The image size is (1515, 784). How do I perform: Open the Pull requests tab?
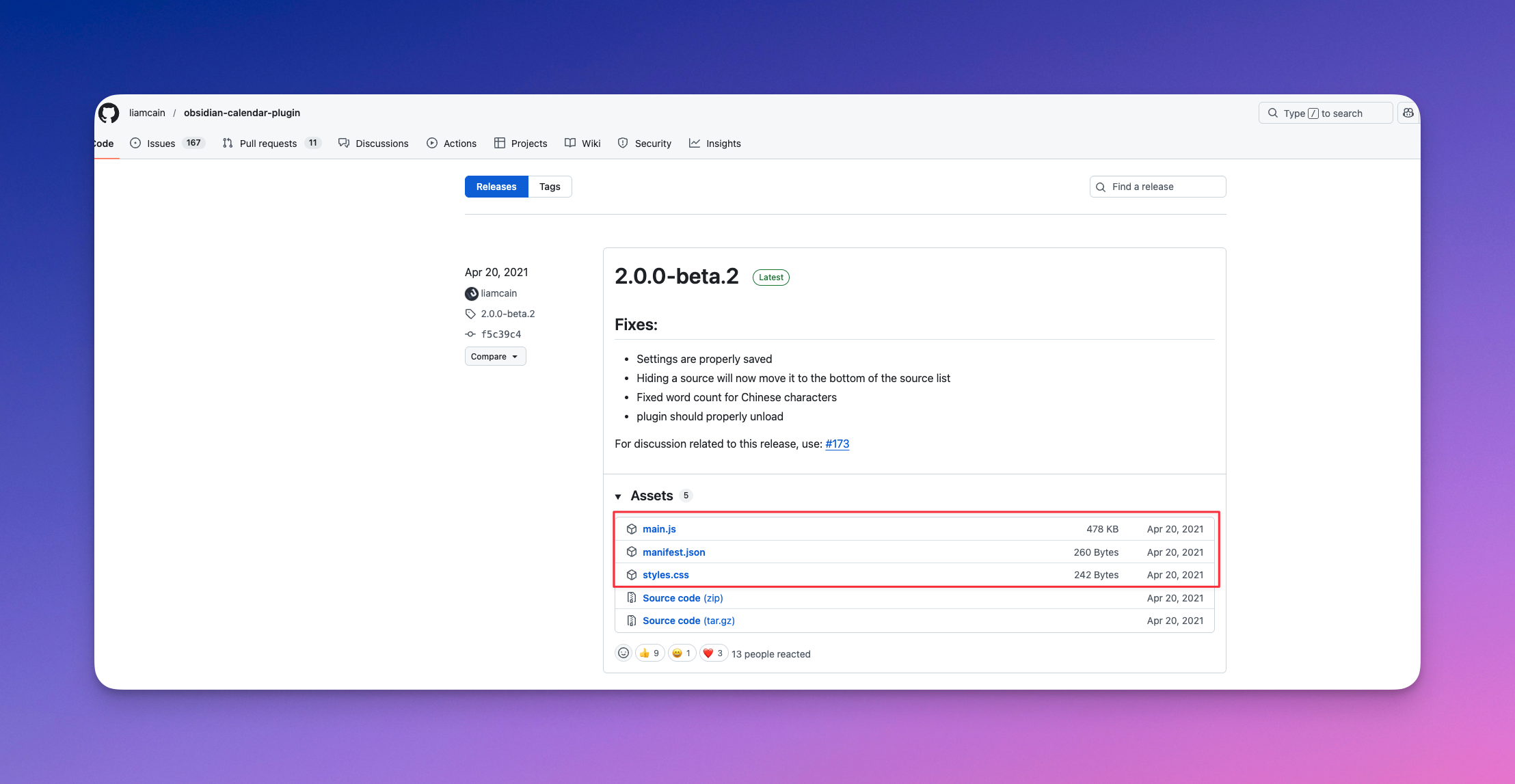click(x=268, y=144)
